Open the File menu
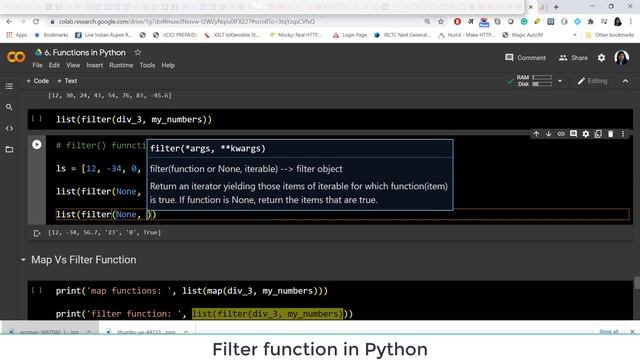 37,65
